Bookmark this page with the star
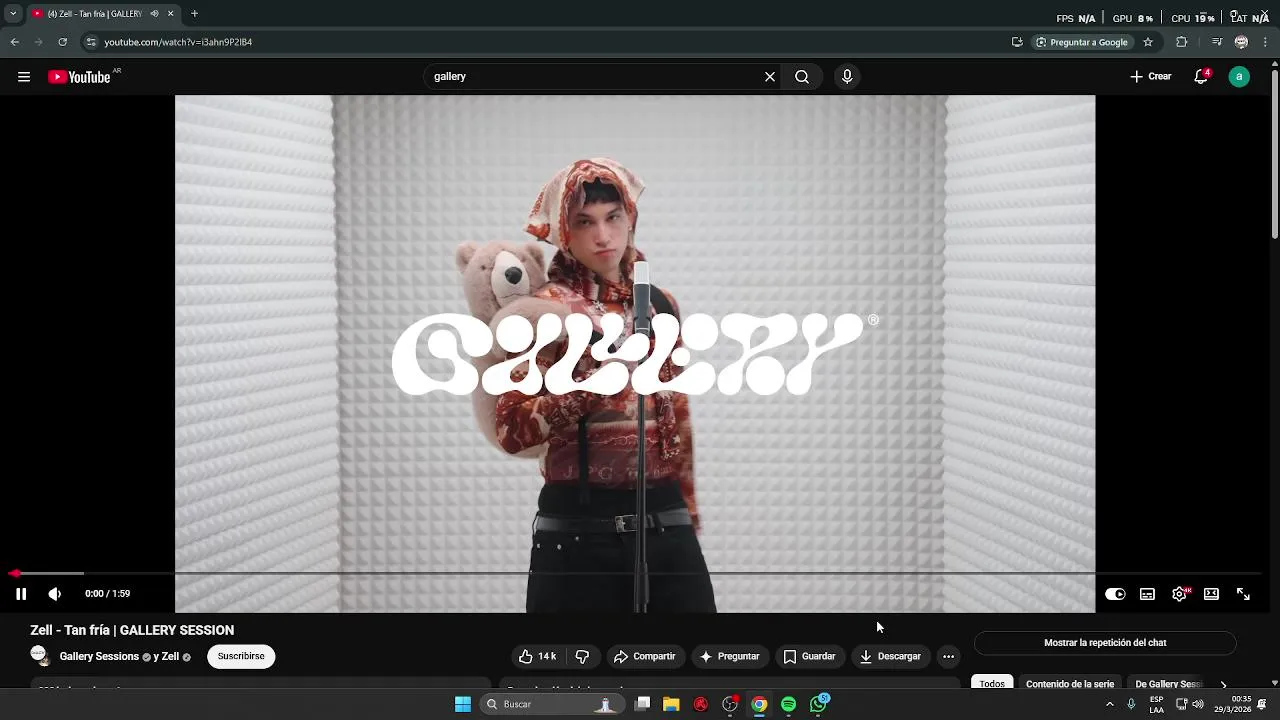Image resolution: width=1280 pixels, height=720 pixels. [x=1148, y=42]
